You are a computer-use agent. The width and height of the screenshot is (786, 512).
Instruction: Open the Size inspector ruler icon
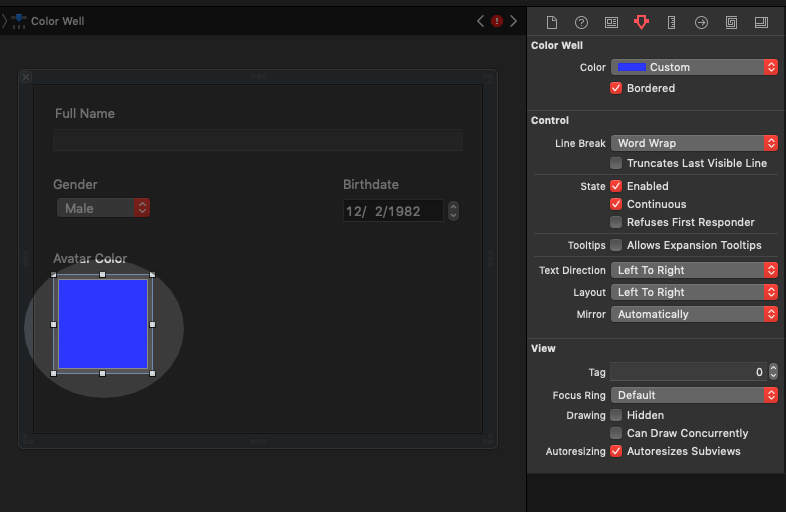click(671, 22)
